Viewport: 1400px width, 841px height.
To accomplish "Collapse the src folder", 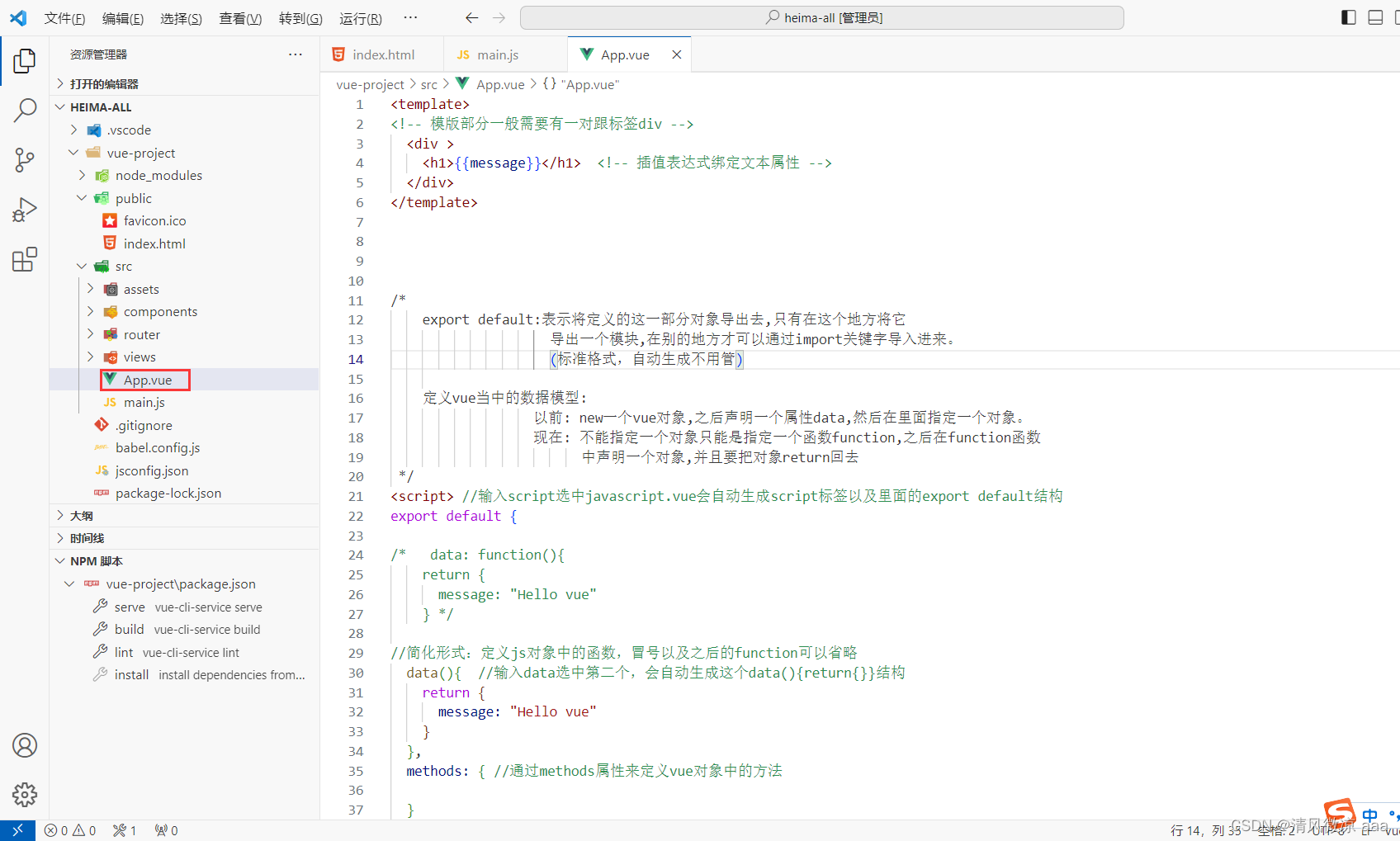I will (x=124, y=266).
